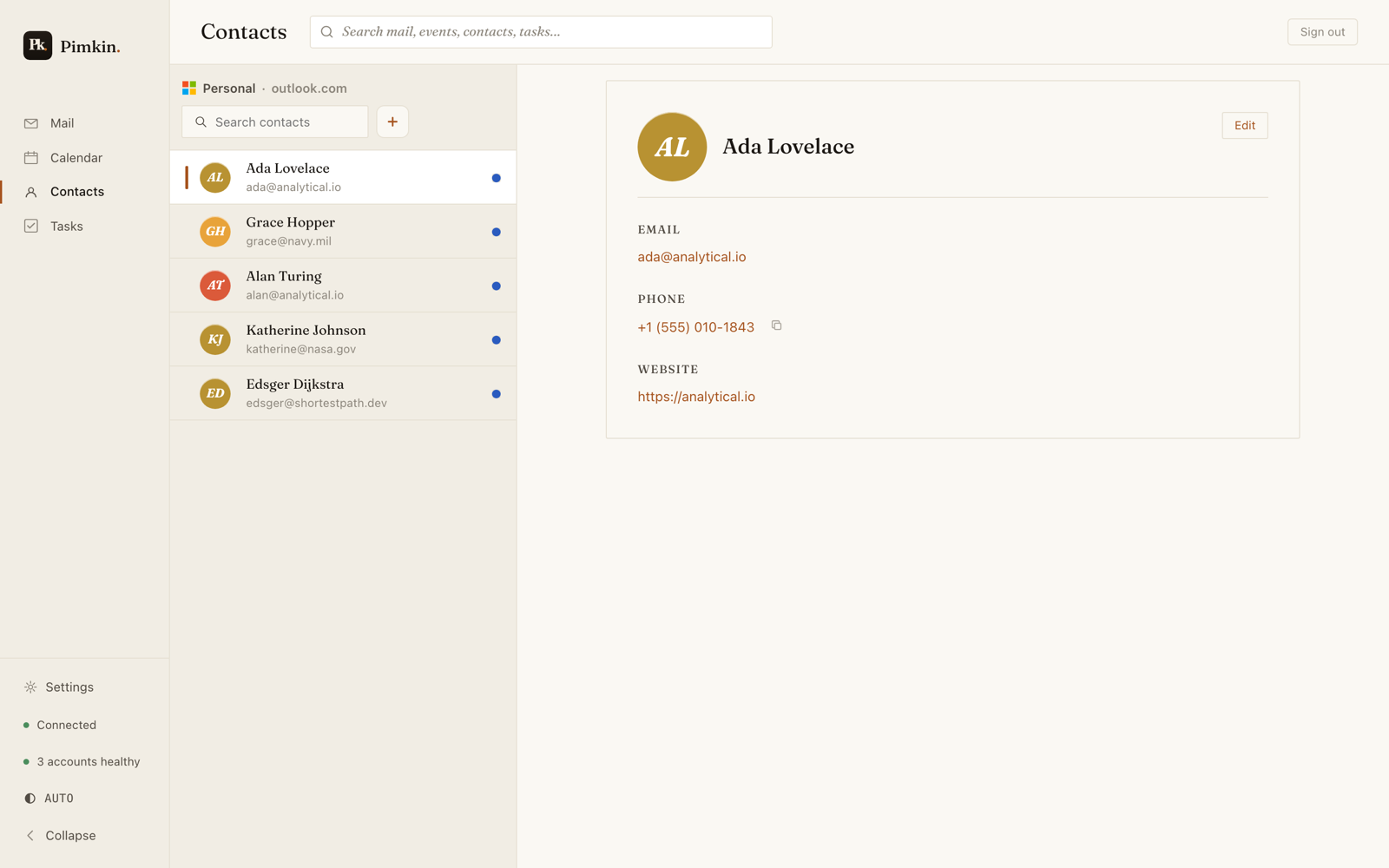Select the Grace Hopper contact
The image size is (1389, 868).
point(343,231)
